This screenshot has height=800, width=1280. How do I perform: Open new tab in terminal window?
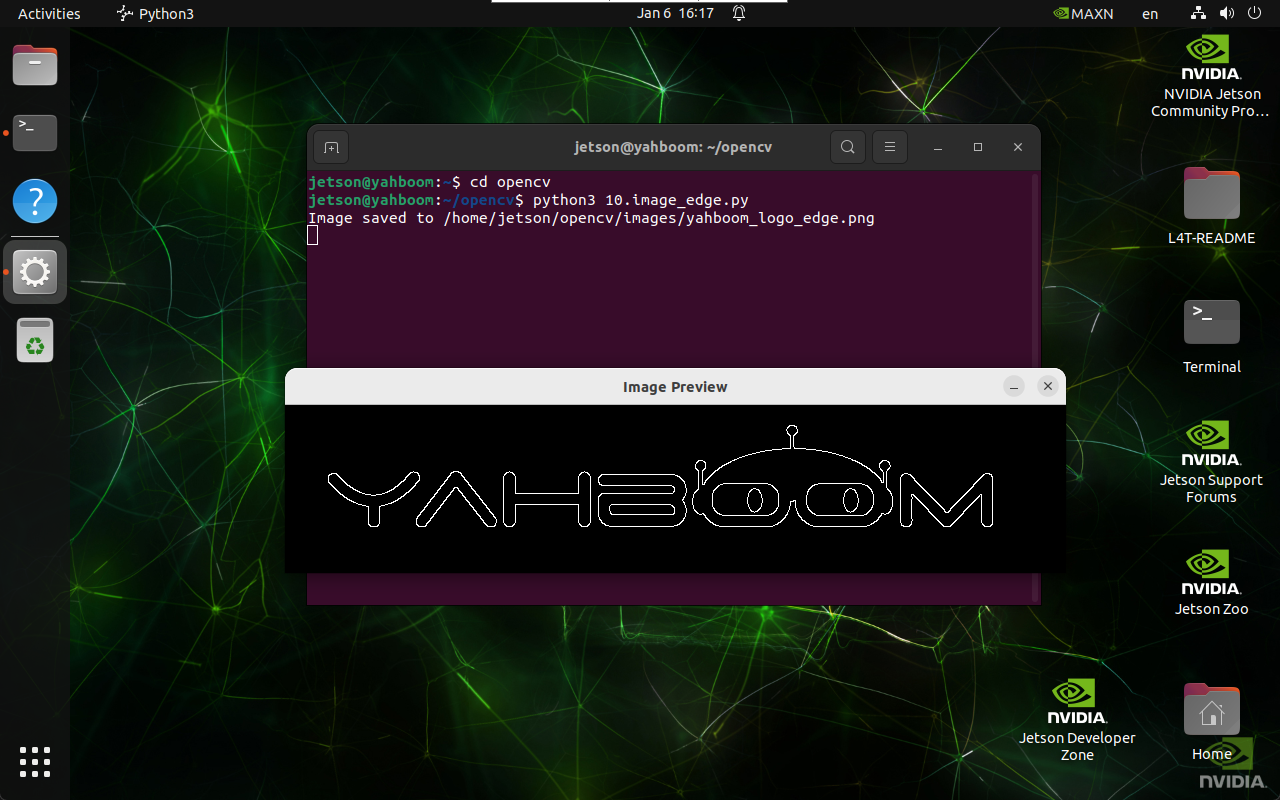(331, 147)
